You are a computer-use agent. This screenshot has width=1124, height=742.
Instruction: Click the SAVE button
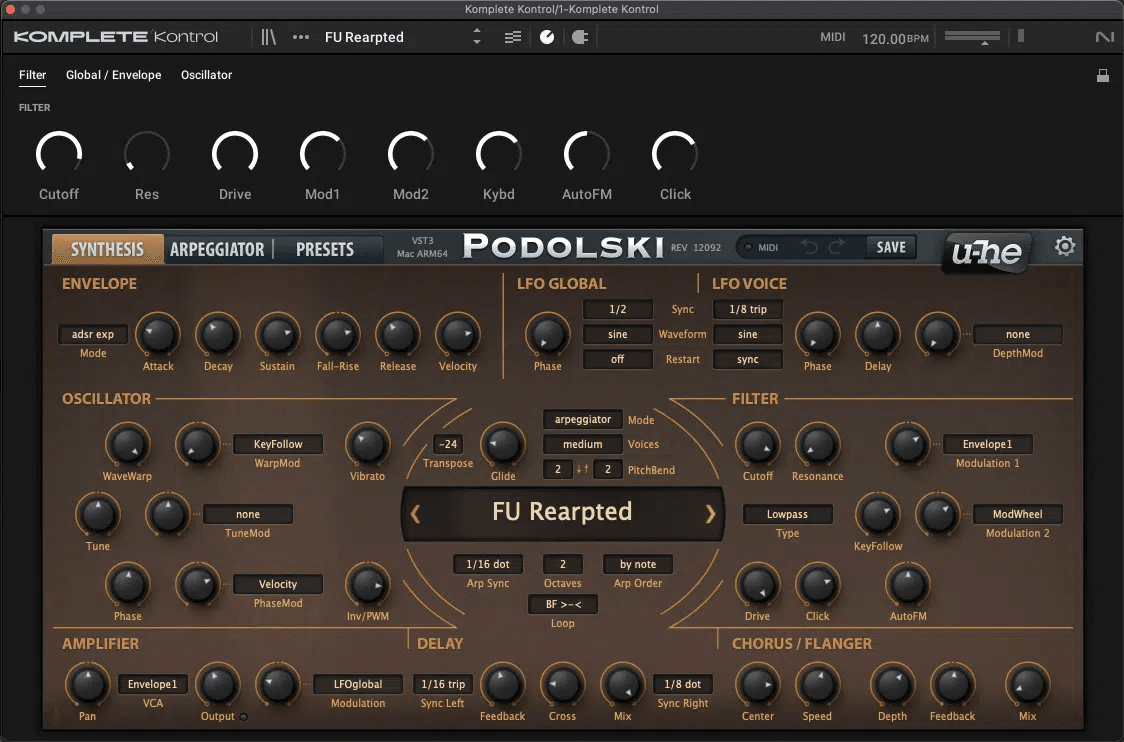(x=891, y=247)
